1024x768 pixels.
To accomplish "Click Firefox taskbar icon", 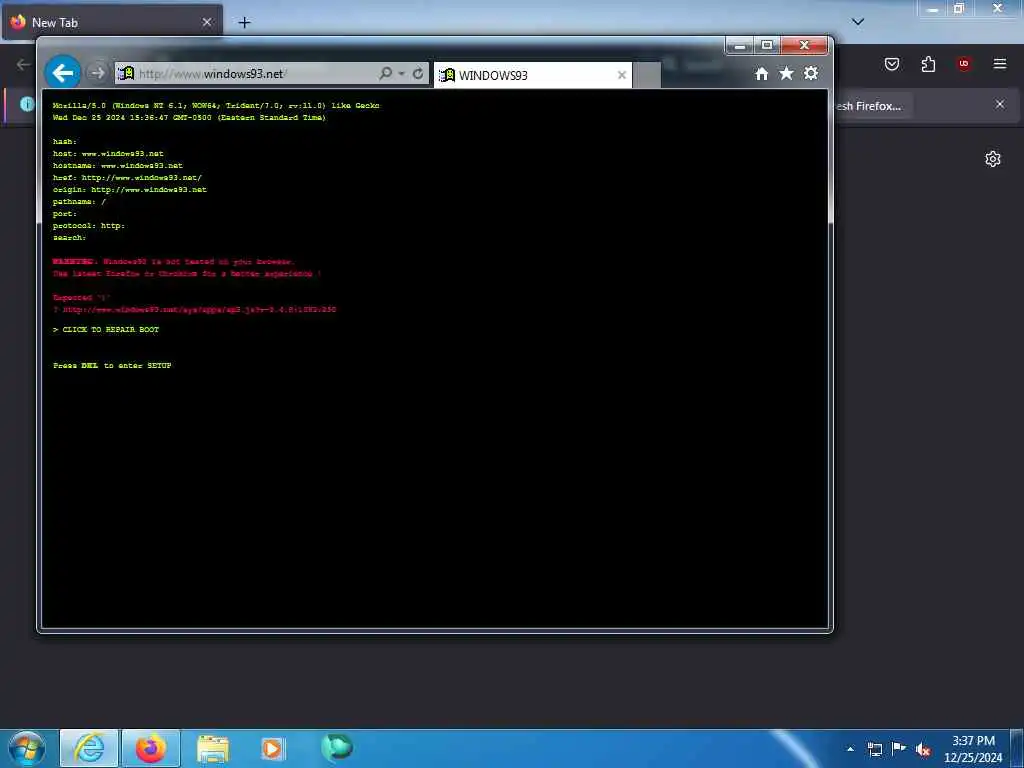I will (150, 748).
